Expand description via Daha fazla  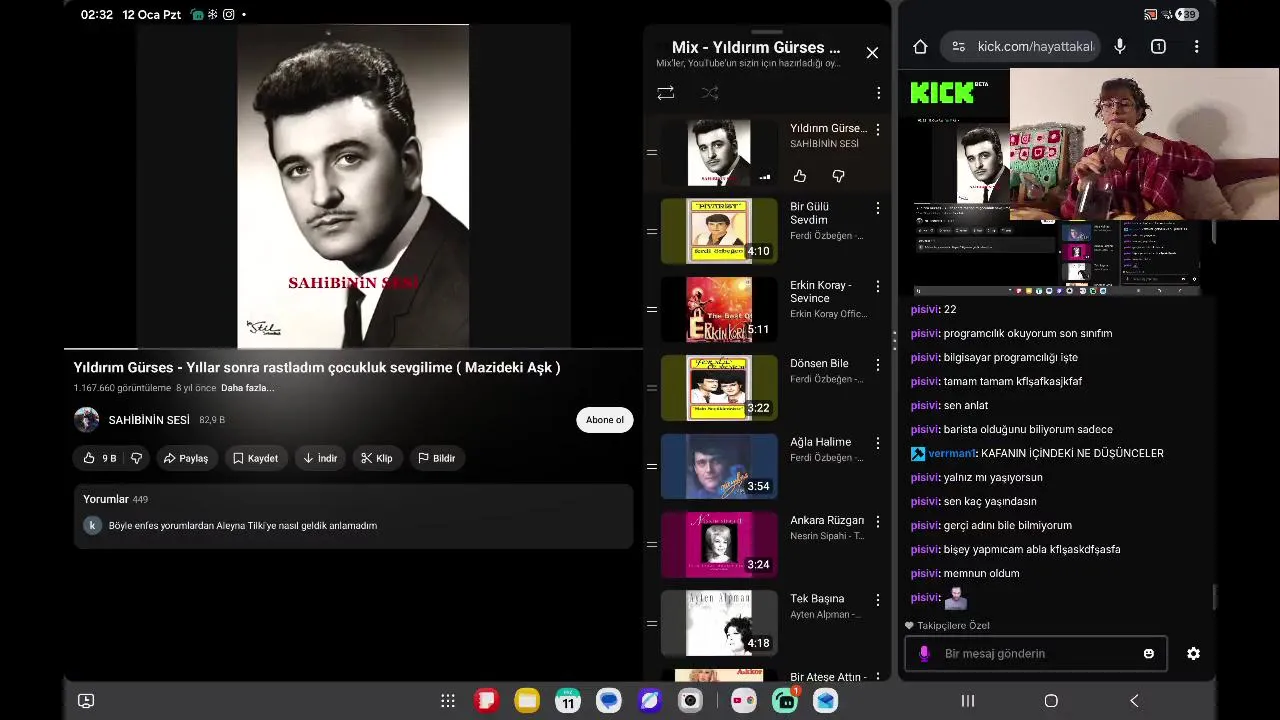[x=247, y=388]
